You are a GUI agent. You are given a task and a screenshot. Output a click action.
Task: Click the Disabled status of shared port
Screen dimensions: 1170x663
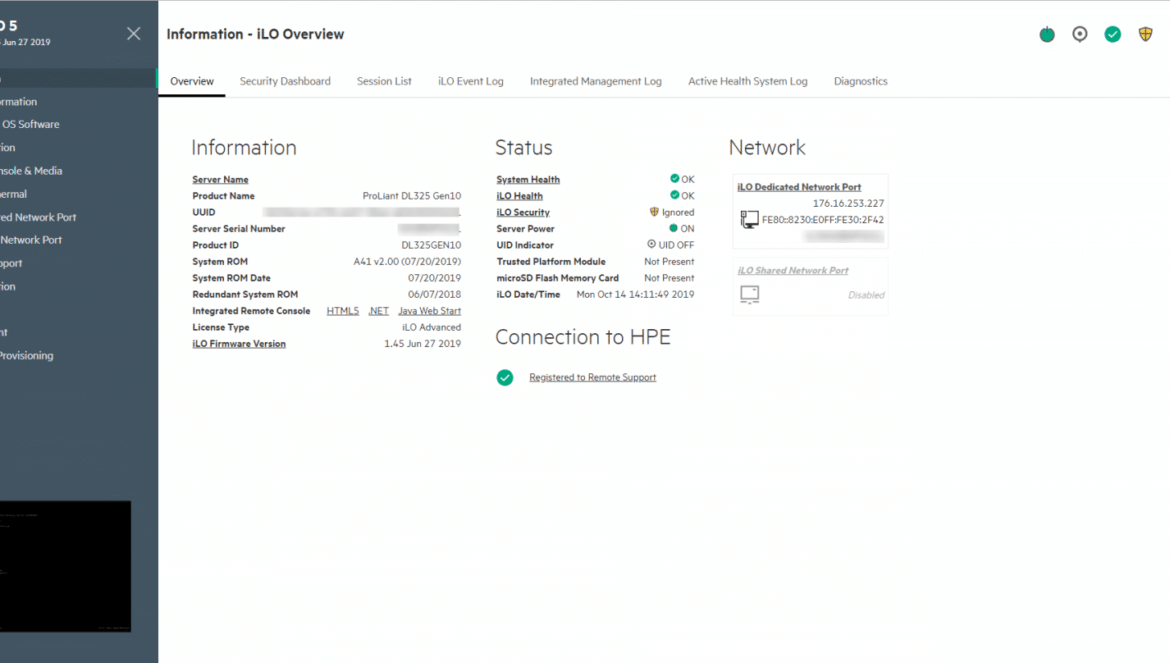pos(866,295)
